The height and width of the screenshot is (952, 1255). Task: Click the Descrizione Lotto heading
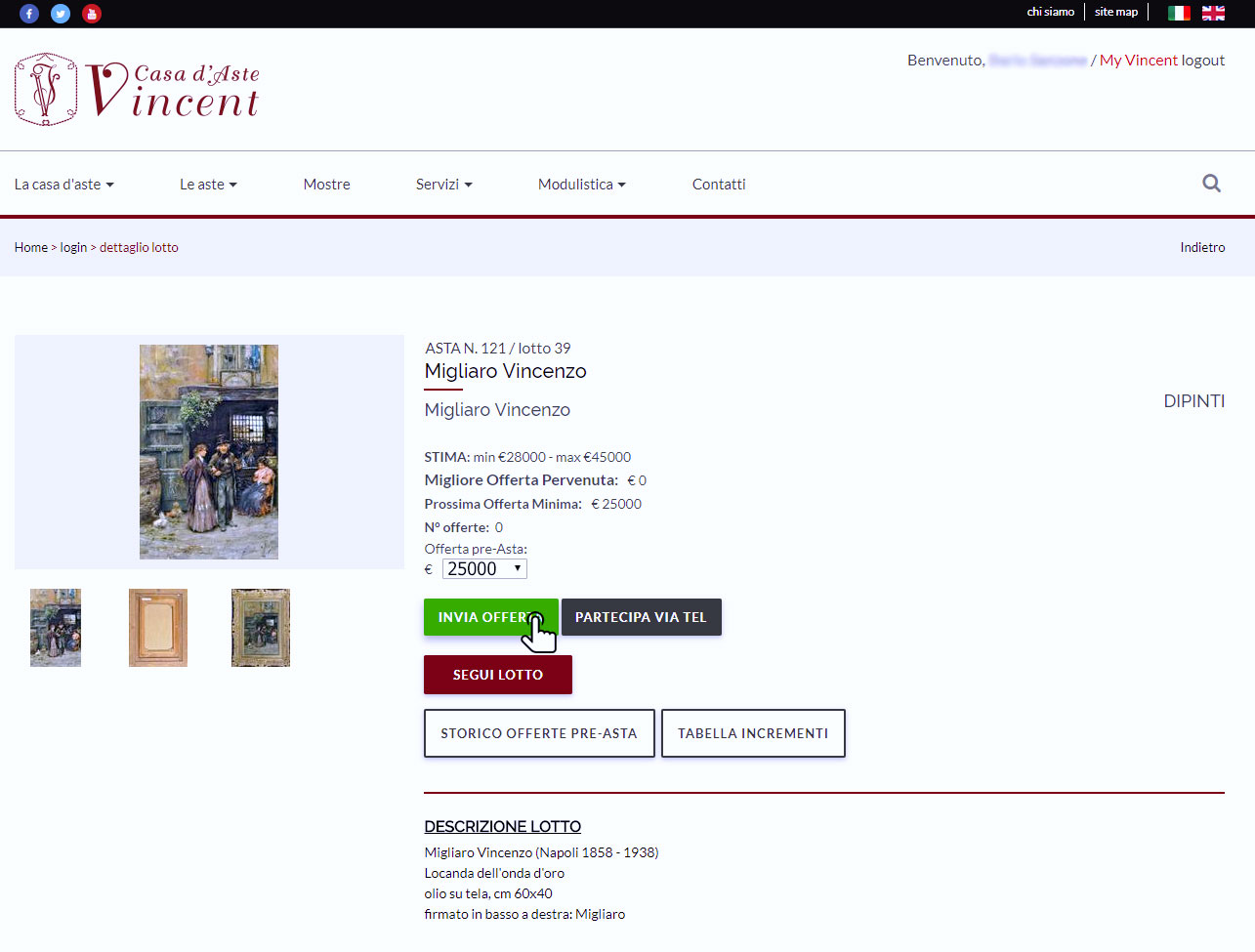coord(503,827)
